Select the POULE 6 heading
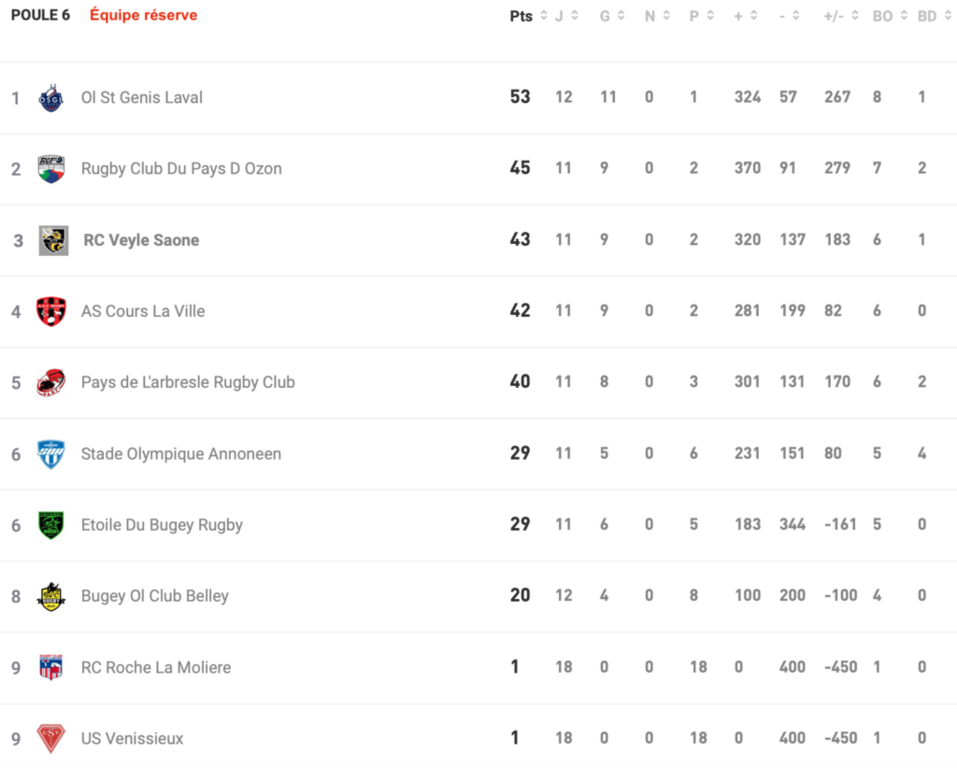957x768 pixels. tap(41, 15)
